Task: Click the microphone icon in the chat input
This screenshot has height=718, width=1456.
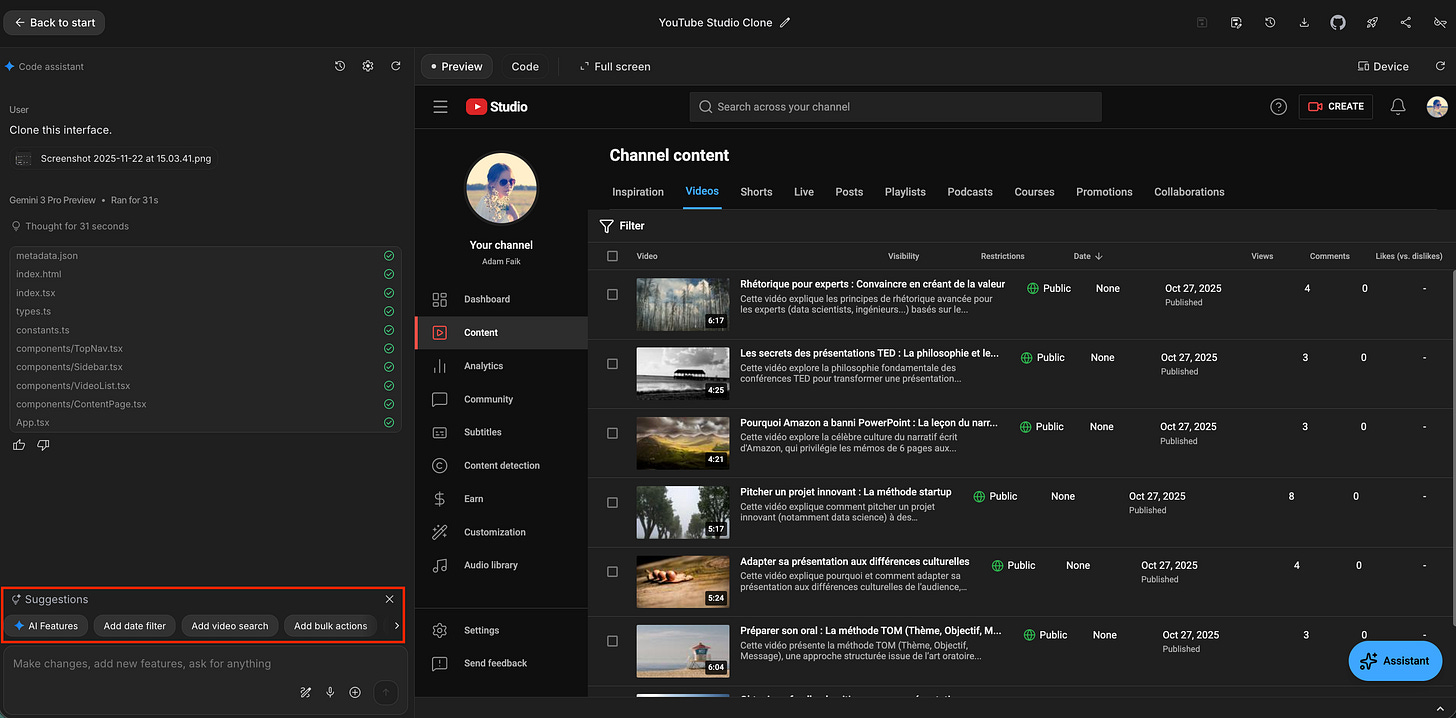Action: tap(330, 692)
